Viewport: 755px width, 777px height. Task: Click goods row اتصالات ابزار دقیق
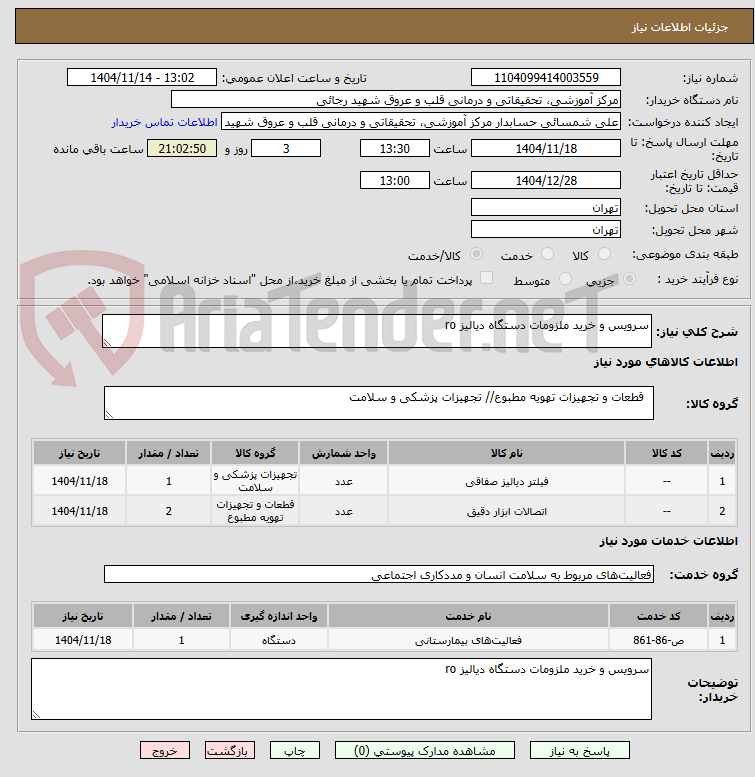point(384,510)
